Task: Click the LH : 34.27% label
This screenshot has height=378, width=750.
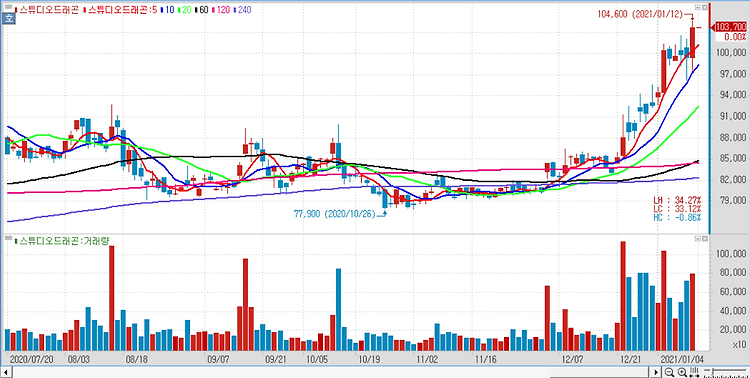Action: coord(677,200)
